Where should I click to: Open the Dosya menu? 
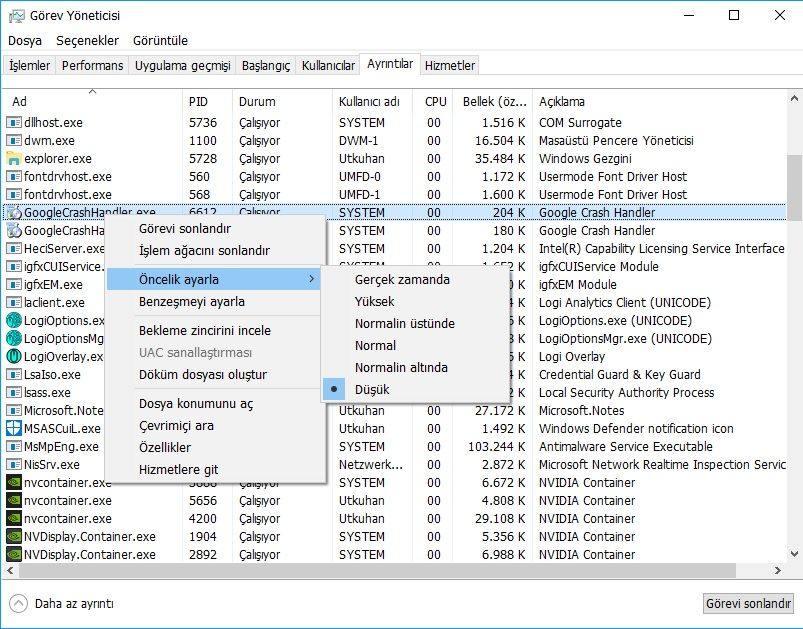(25, 40)
